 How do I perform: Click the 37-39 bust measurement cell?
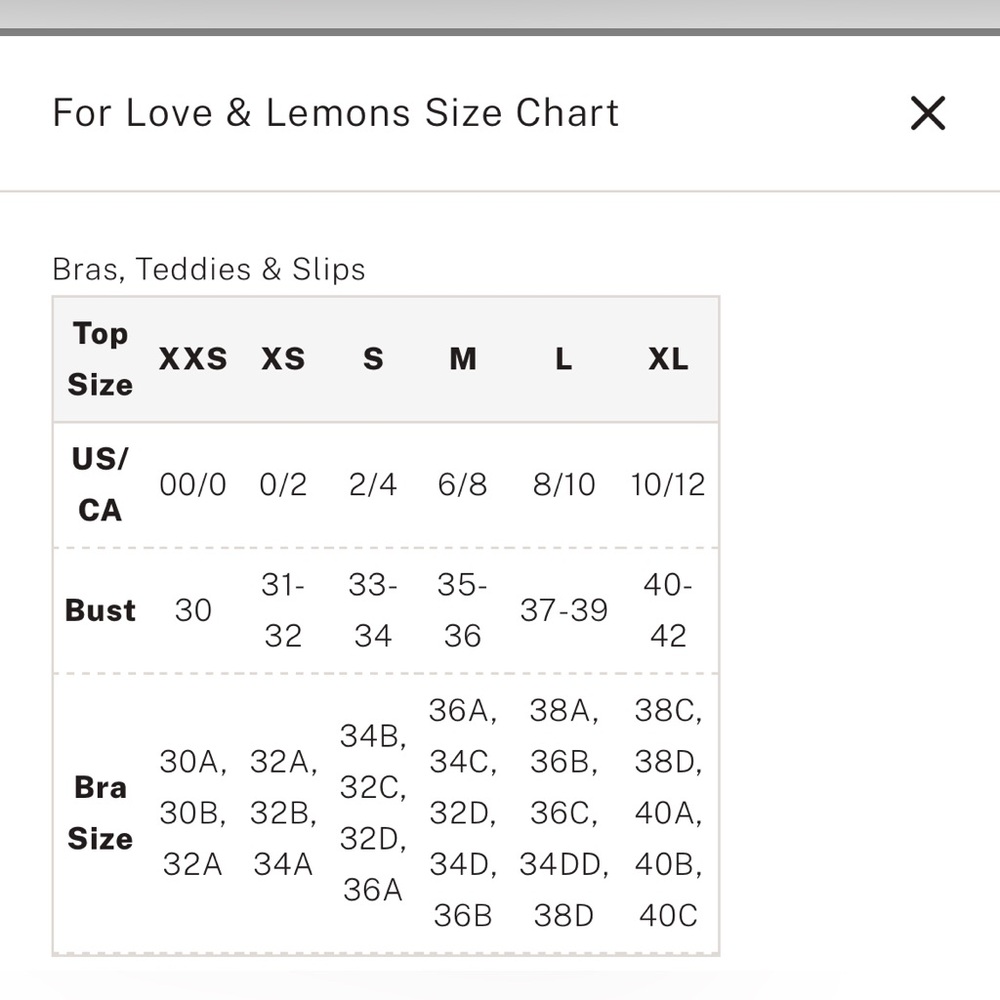pos(564,610)
